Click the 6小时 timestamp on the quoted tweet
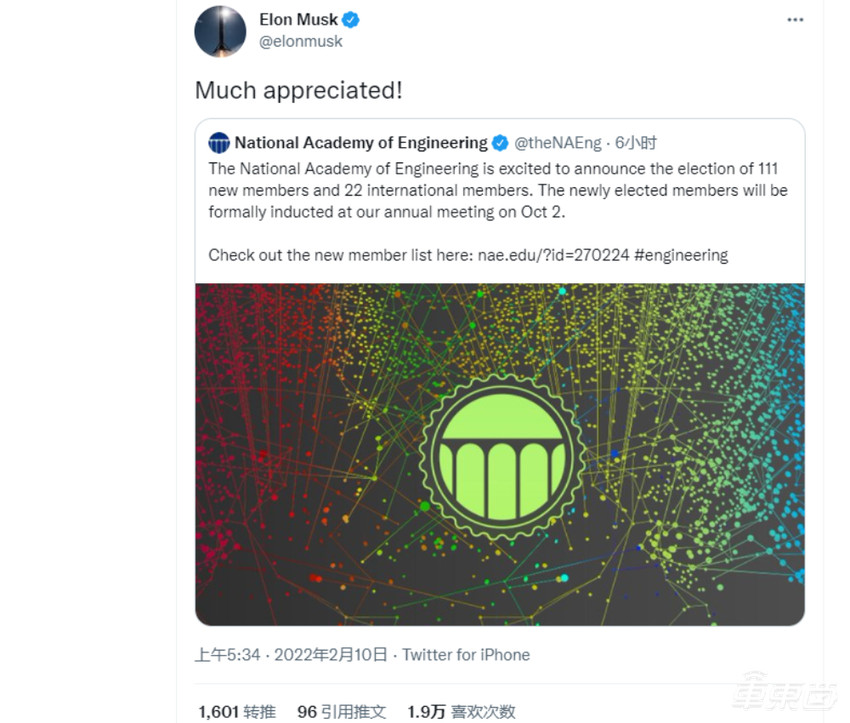The height and width of the screenshot is (723, 850). (636, 143)
